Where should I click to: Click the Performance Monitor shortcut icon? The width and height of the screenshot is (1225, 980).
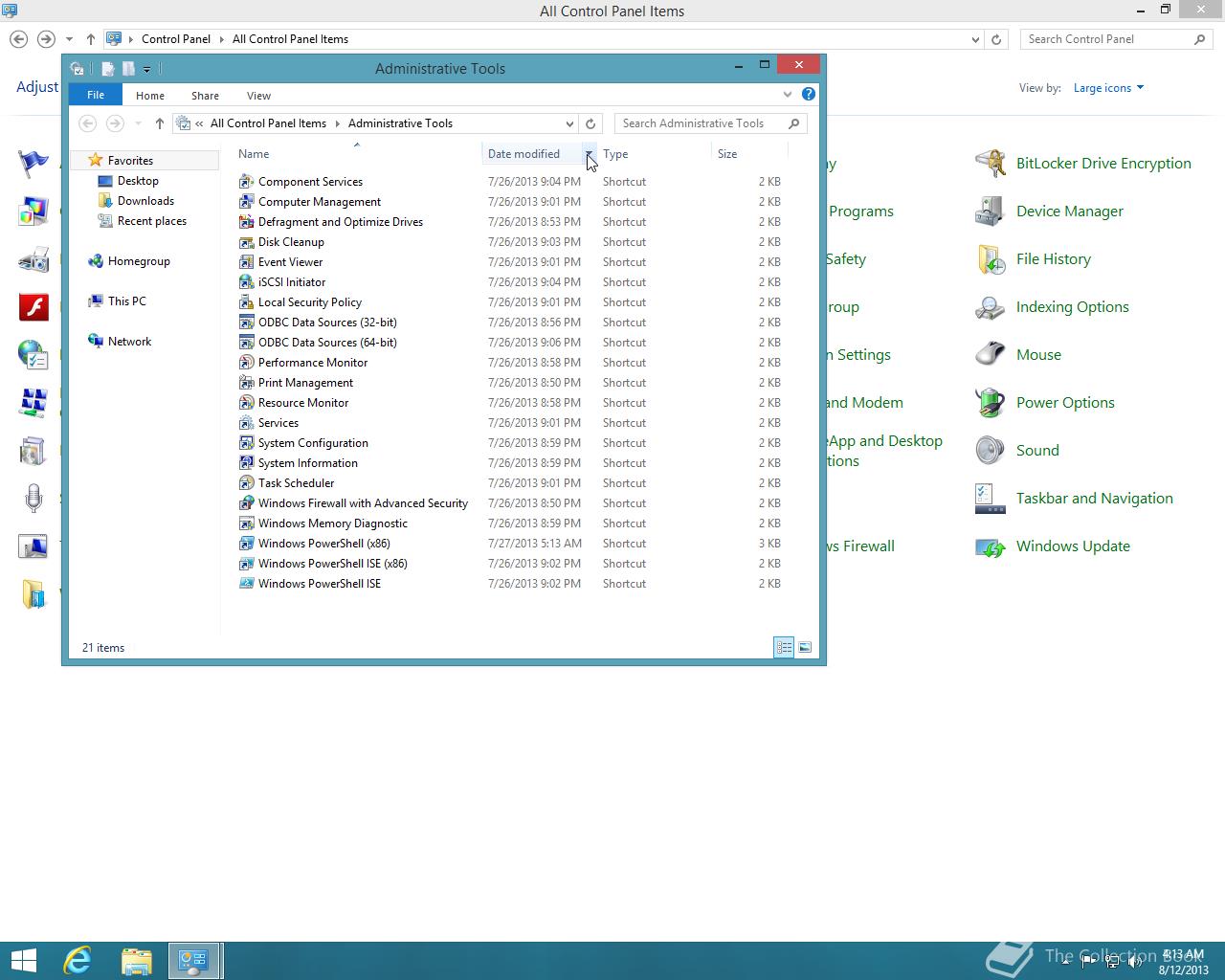(246, 363)
